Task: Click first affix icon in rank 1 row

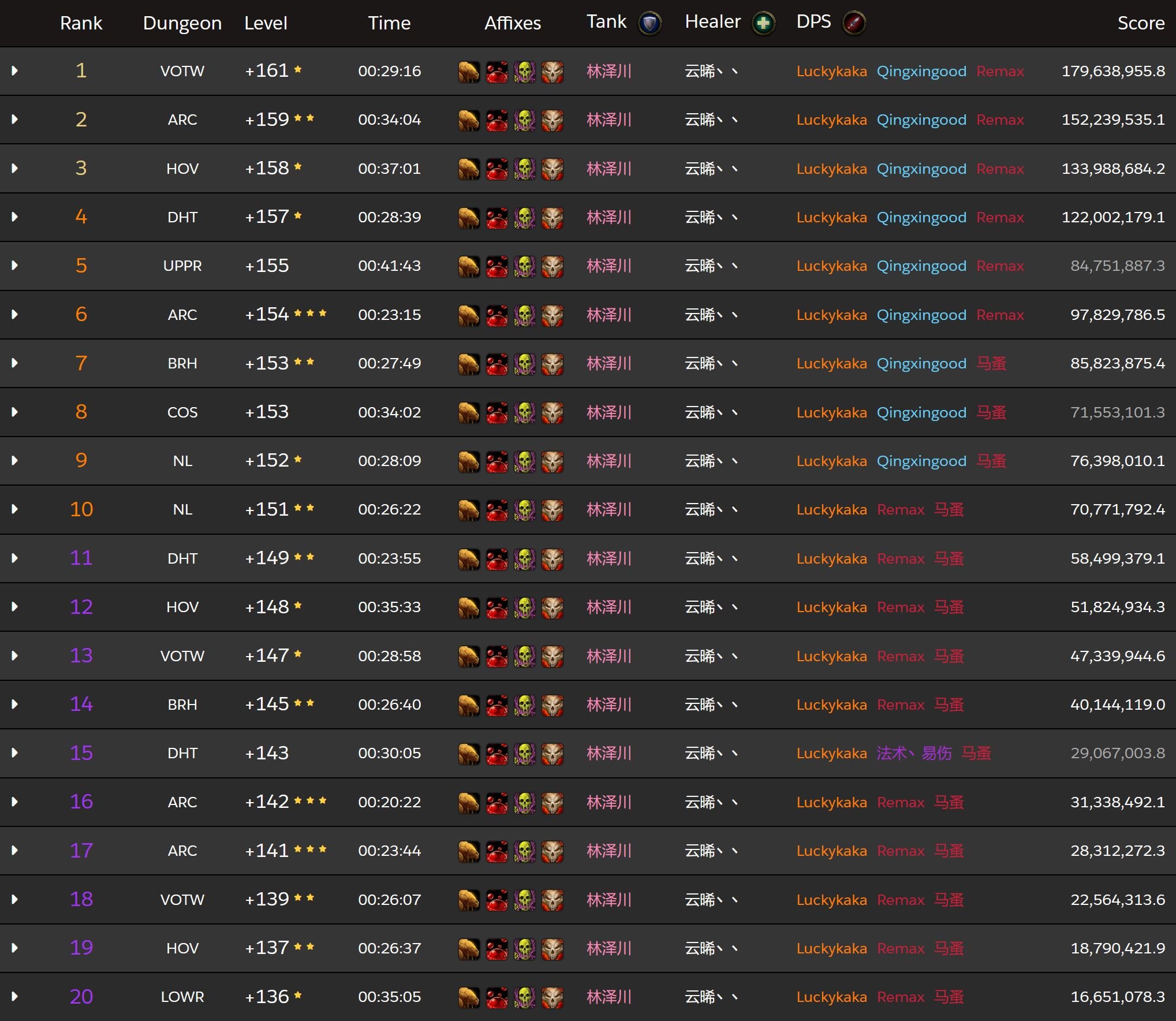Action: coord(469,72)
